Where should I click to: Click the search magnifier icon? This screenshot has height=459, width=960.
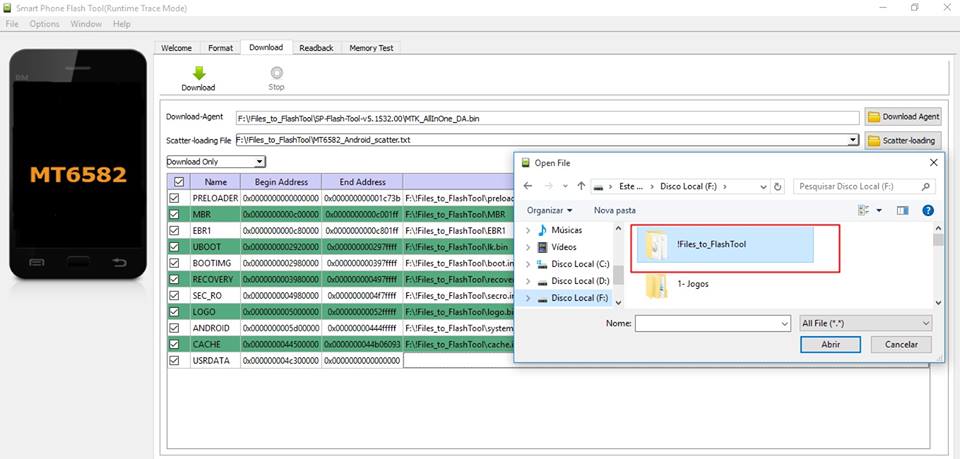tap(925, 187)
